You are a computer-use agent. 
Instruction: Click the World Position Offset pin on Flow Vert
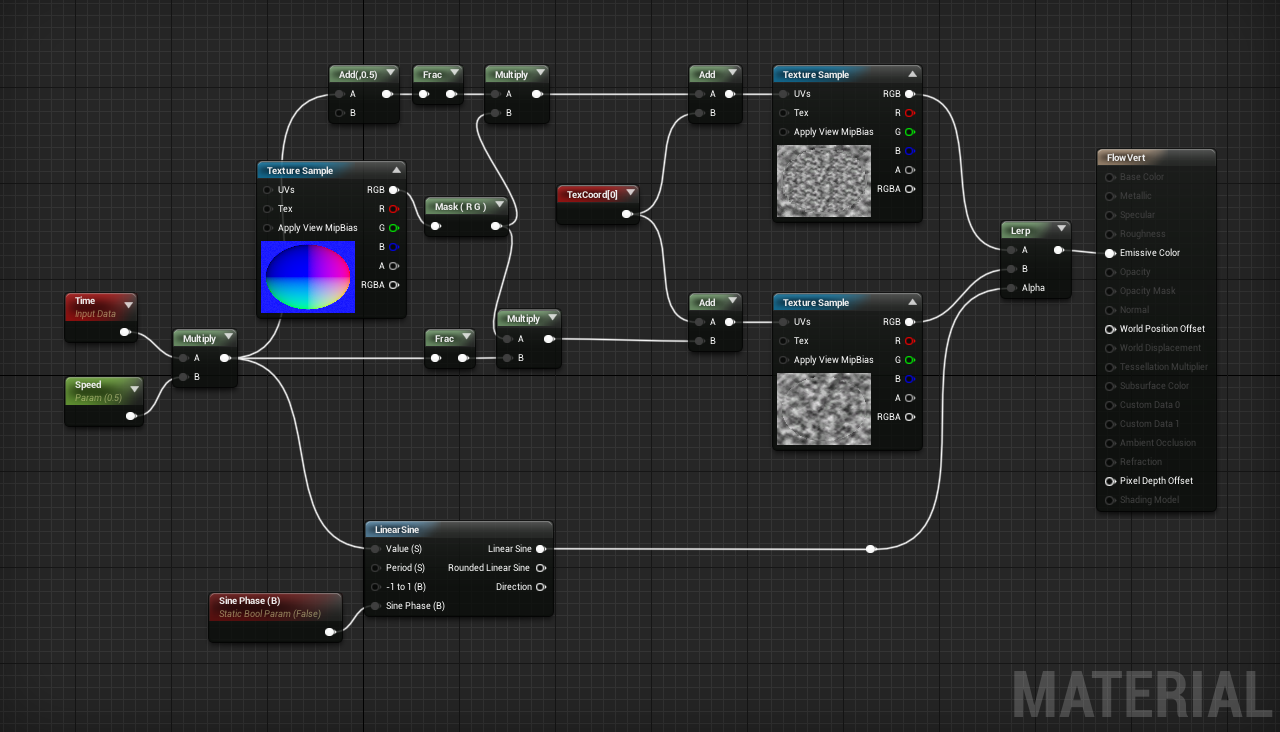coord(1109,328)
